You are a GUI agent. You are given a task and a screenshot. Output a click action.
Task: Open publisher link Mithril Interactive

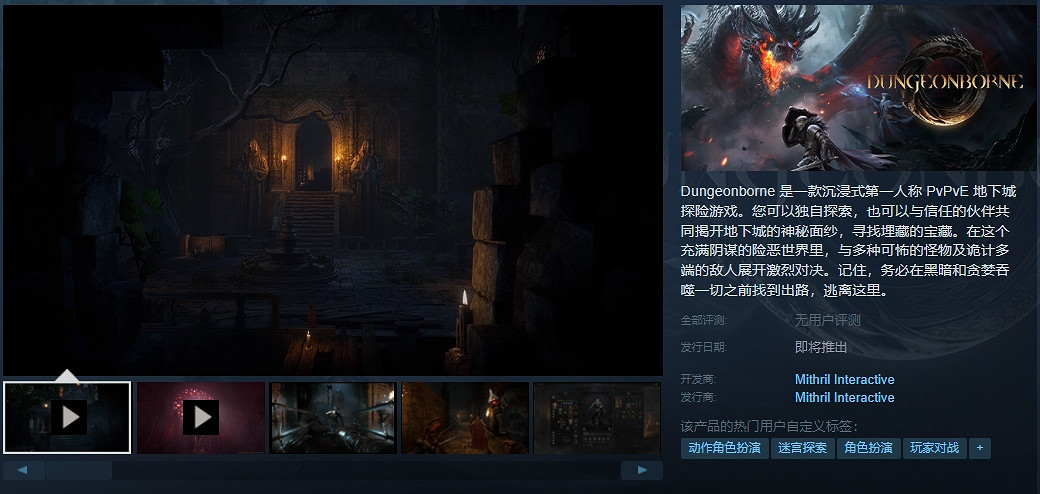tap(844, 397)
